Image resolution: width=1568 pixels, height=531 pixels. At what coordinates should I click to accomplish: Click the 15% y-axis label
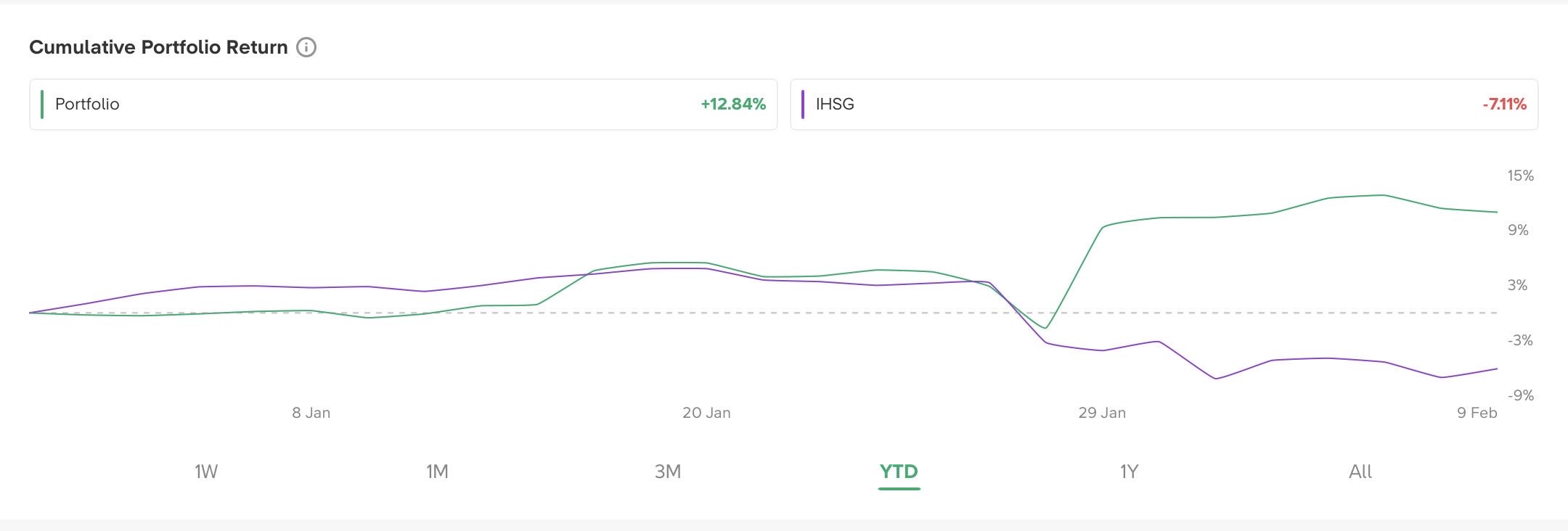pyautogui.click(x=1520, y=176)
